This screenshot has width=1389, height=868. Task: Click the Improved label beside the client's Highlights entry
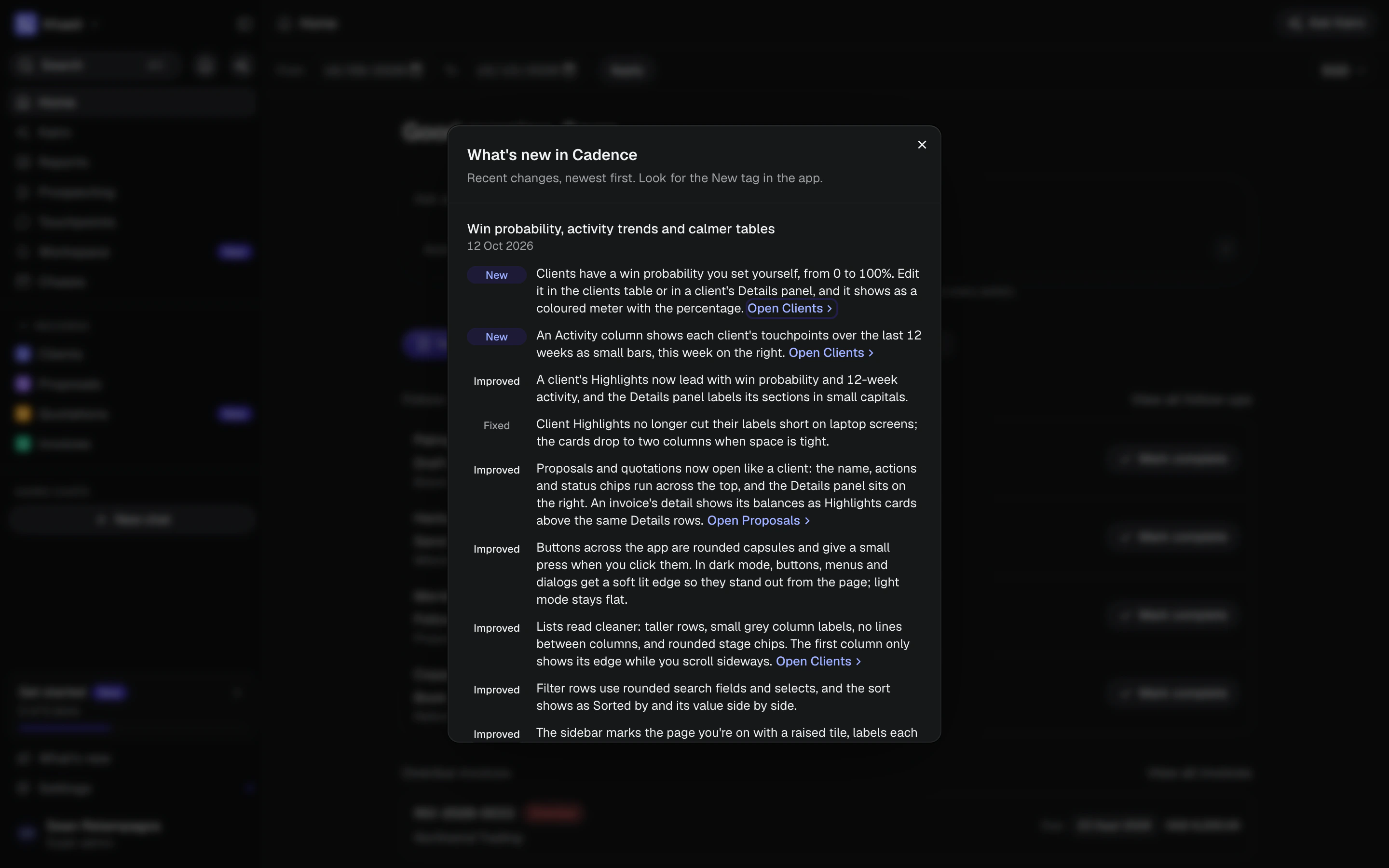[x=496, y=381]
